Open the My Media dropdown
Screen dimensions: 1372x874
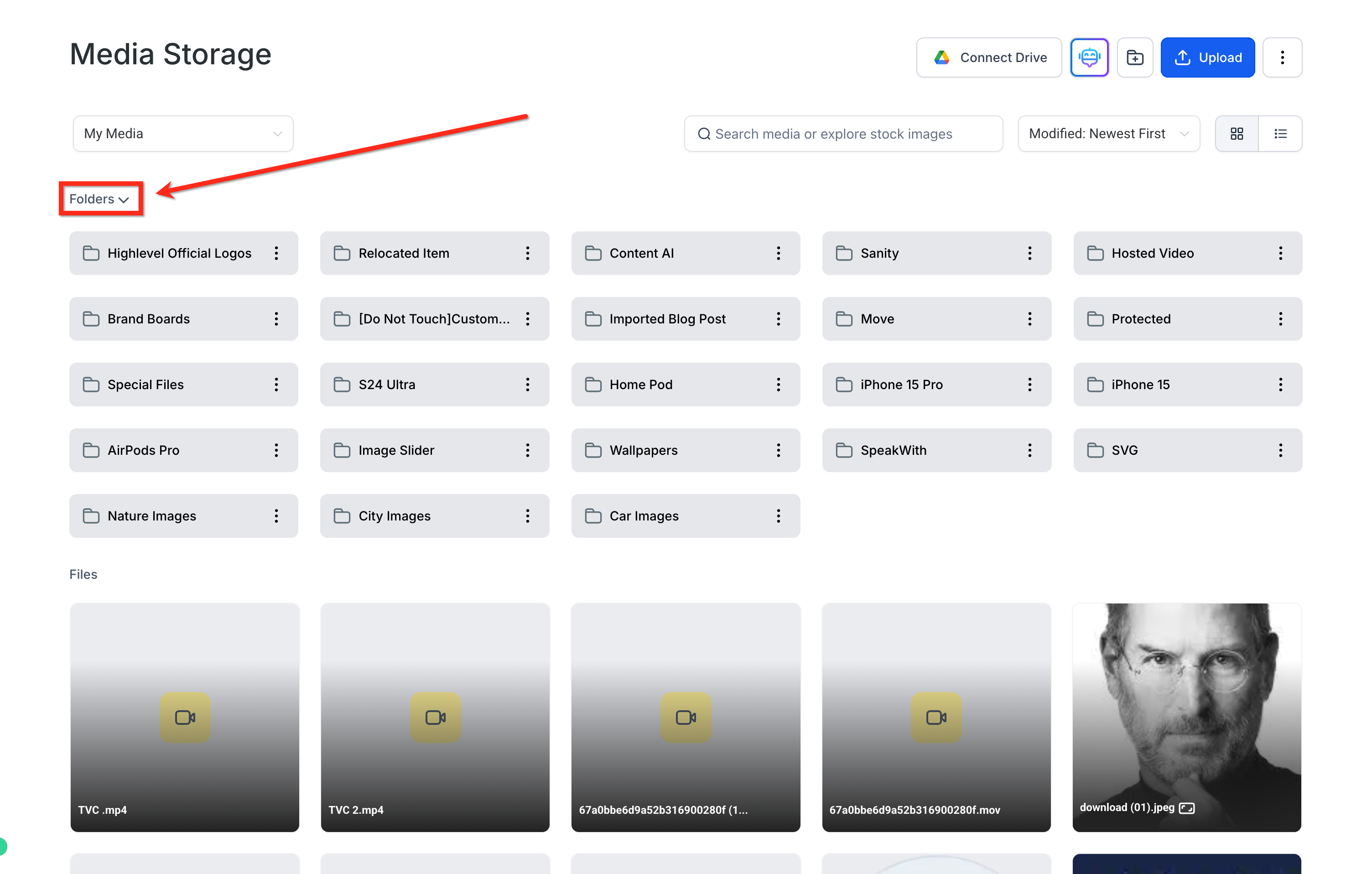point(183,134)
